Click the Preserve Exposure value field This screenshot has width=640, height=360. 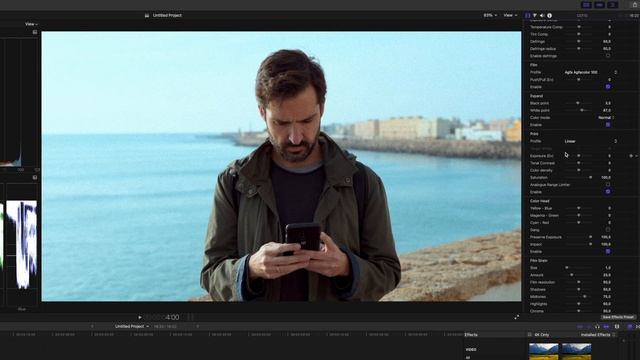(x=606, y=237)
